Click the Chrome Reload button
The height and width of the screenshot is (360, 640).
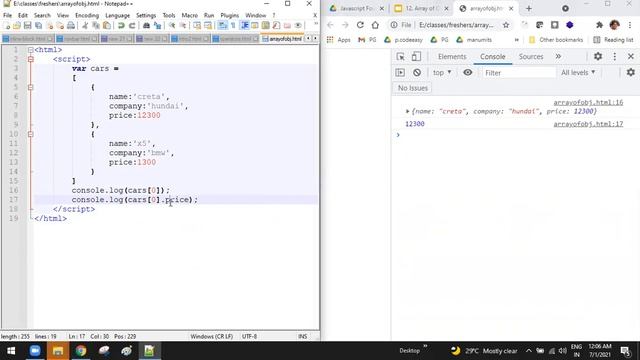click(x=360, y=25)
